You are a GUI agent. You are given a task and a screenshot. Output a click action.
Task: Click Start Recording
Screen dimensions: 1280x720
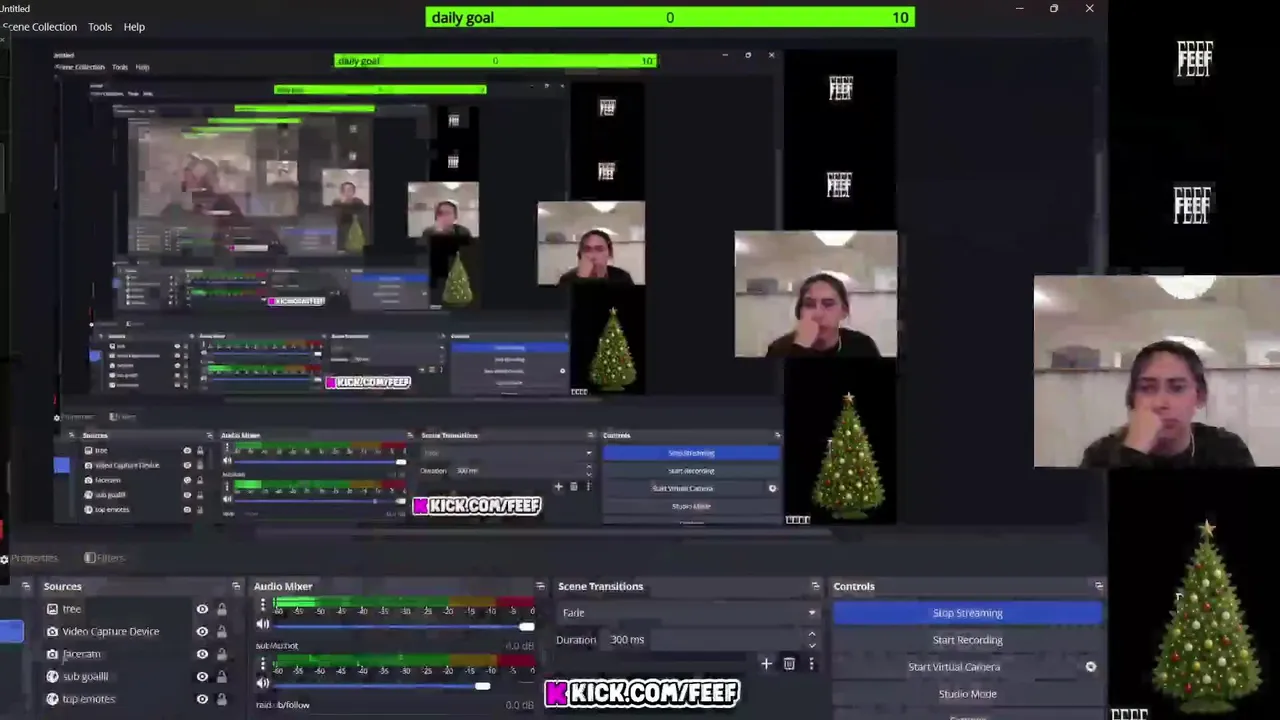pyautogui.click(x=967, y=640)
